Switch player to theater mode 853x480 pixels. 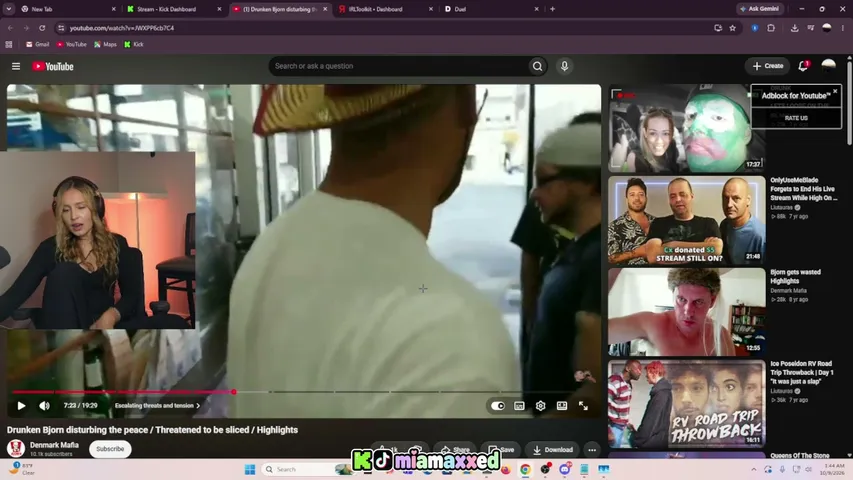click(561, 405)
